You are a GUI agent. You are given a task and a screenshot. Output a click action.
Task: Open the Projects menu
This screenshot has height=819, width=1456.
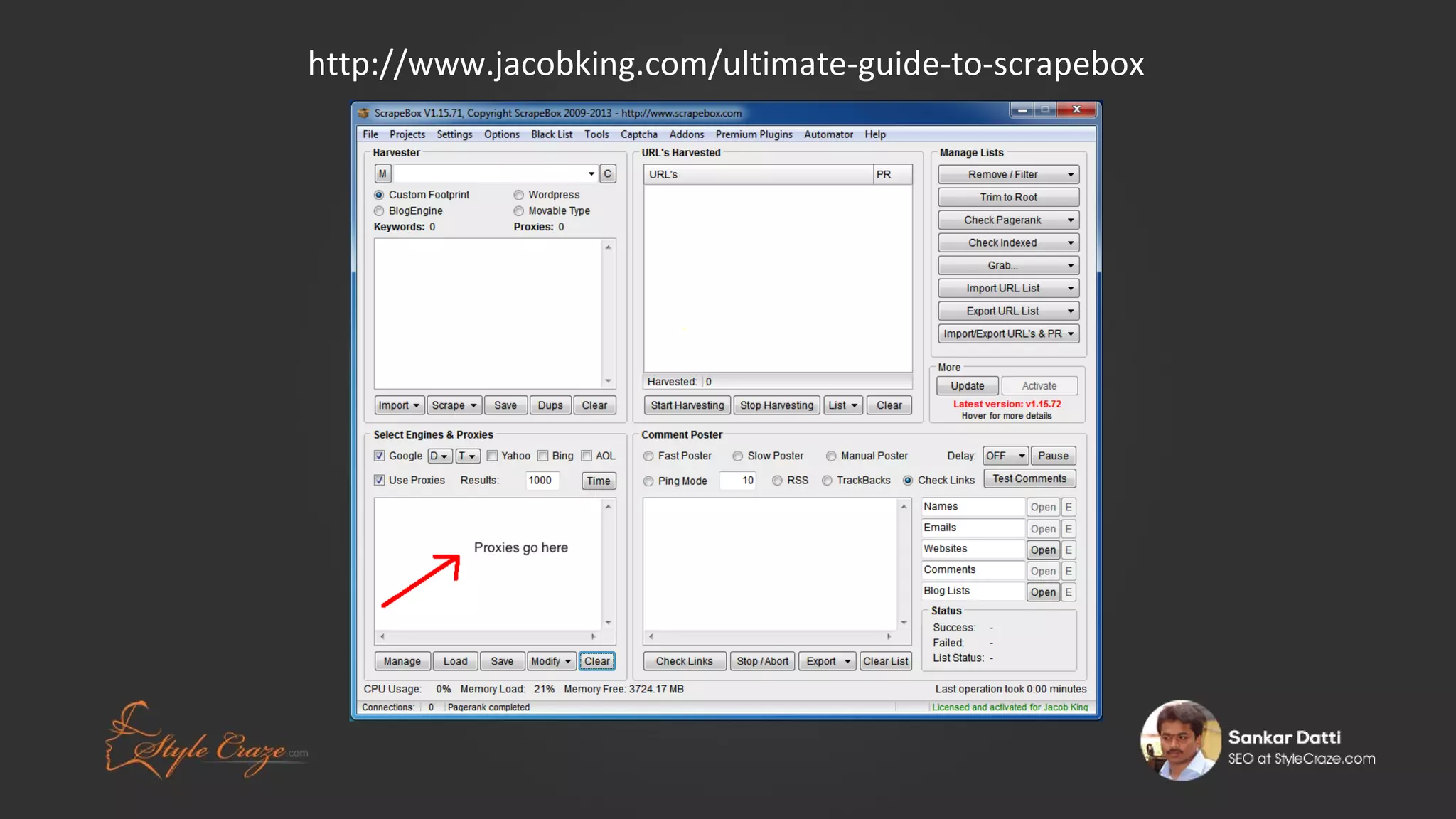tap(407, 134)
